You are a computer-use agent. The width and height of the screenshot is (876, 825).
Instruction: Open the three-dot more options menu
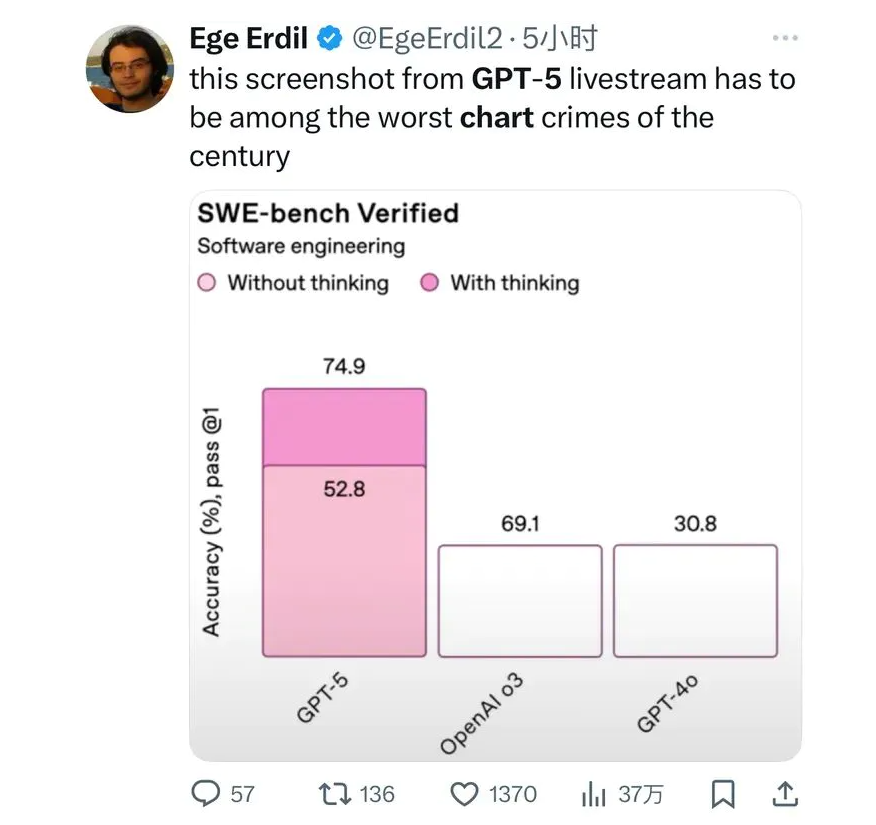786,39
